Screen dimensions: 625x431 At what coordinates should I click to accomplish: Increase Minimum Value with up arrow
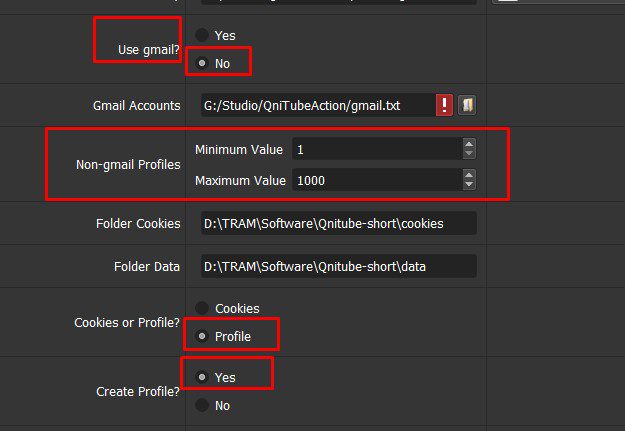coord(469,144)
